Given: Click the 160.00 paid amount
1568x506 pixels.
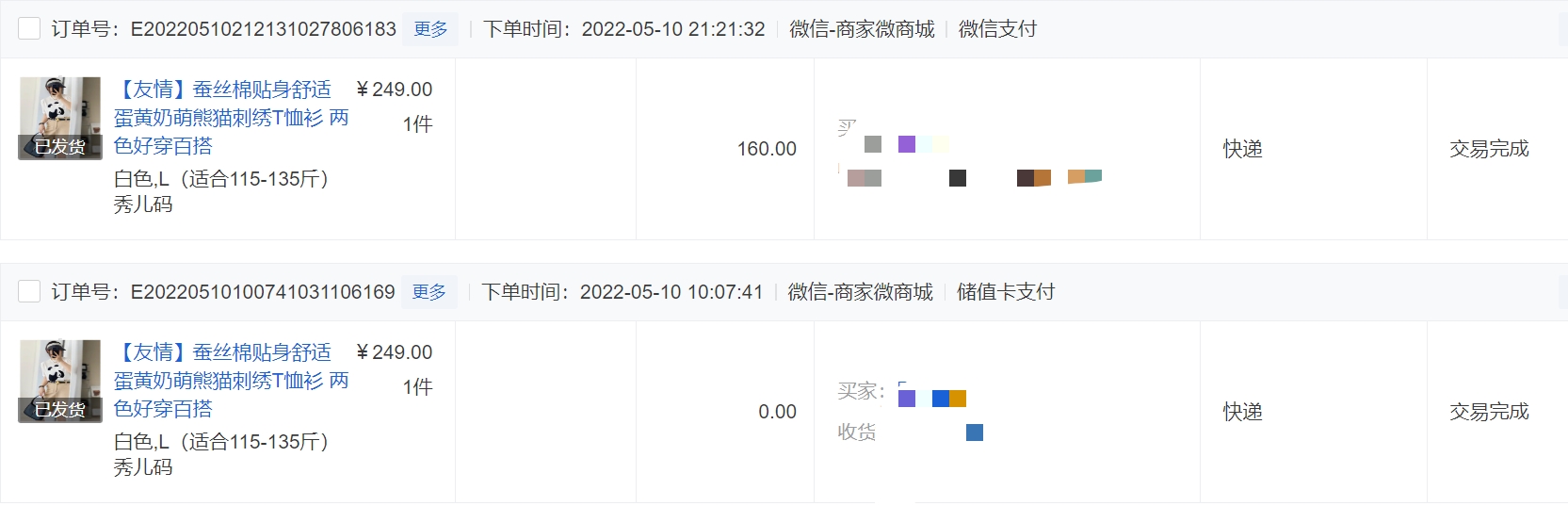Looking at the screenshot, I should pyautogui.click(x=766, y=149).
